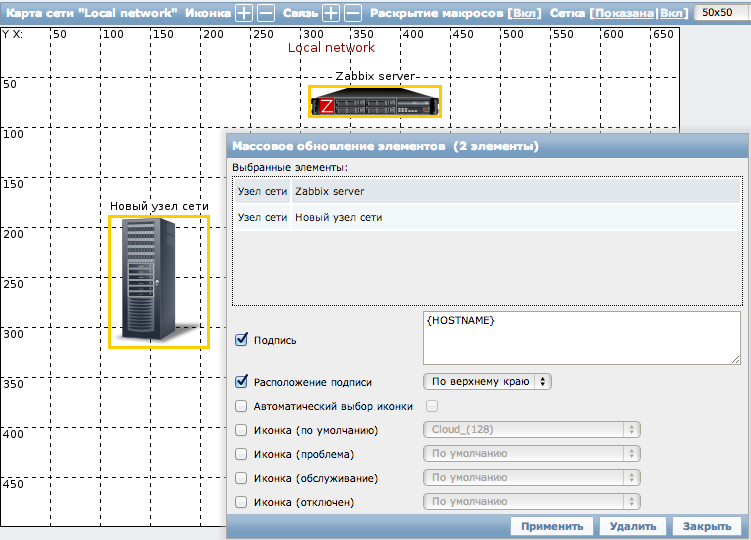Click the Новый узел сети label on map
This screenshot has height=540, width=751.
click(x=159, y=206)
